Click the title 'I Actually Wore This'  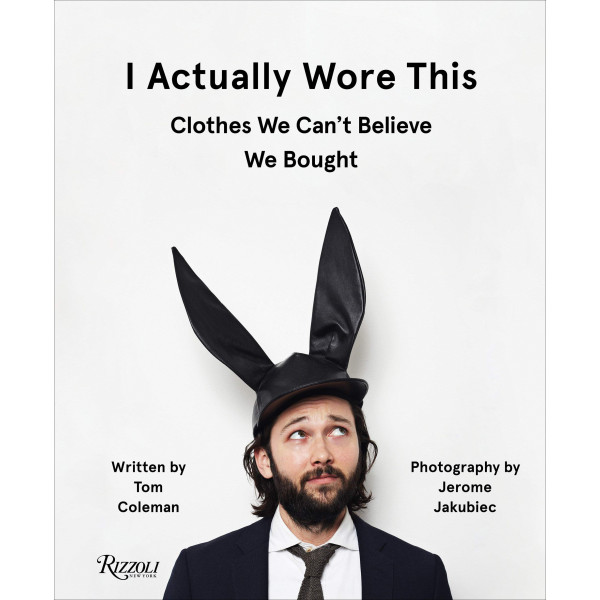click(302, 77)
